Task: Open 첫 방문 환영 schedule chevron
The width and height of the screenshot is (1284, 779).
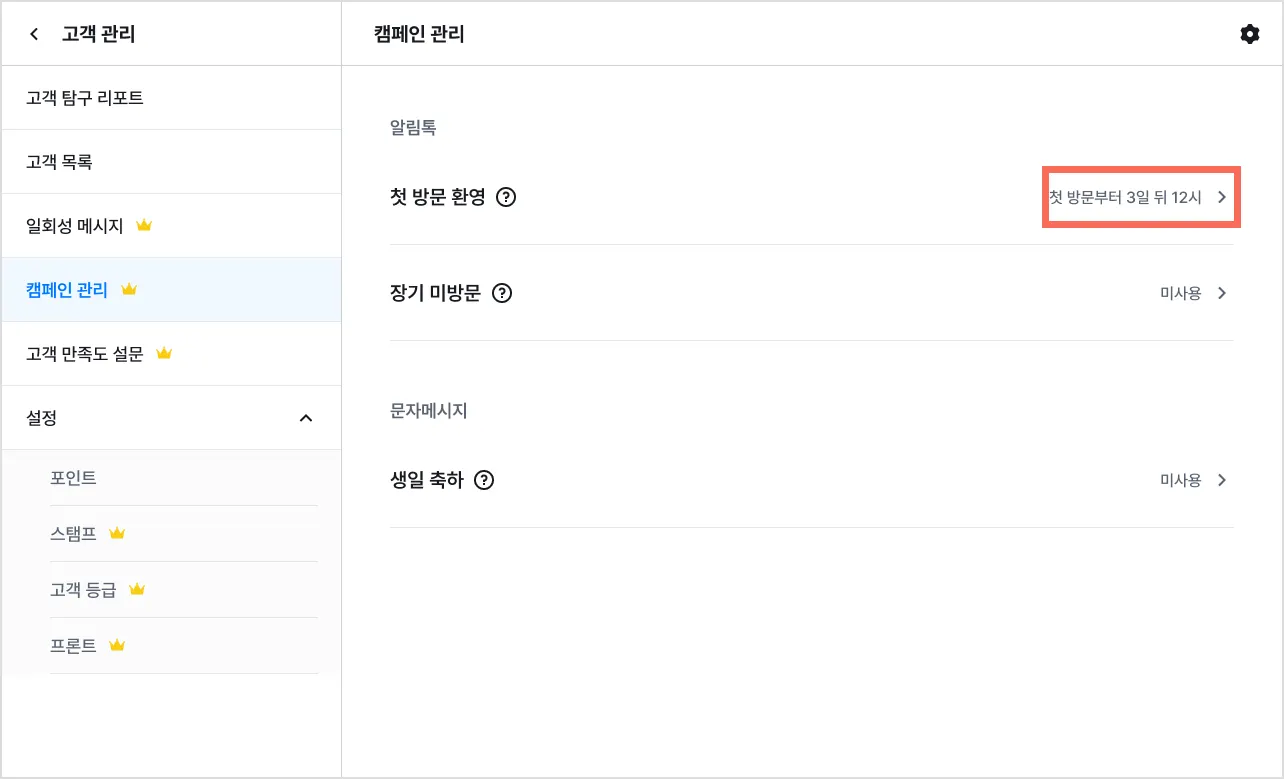Action: 1221,197
